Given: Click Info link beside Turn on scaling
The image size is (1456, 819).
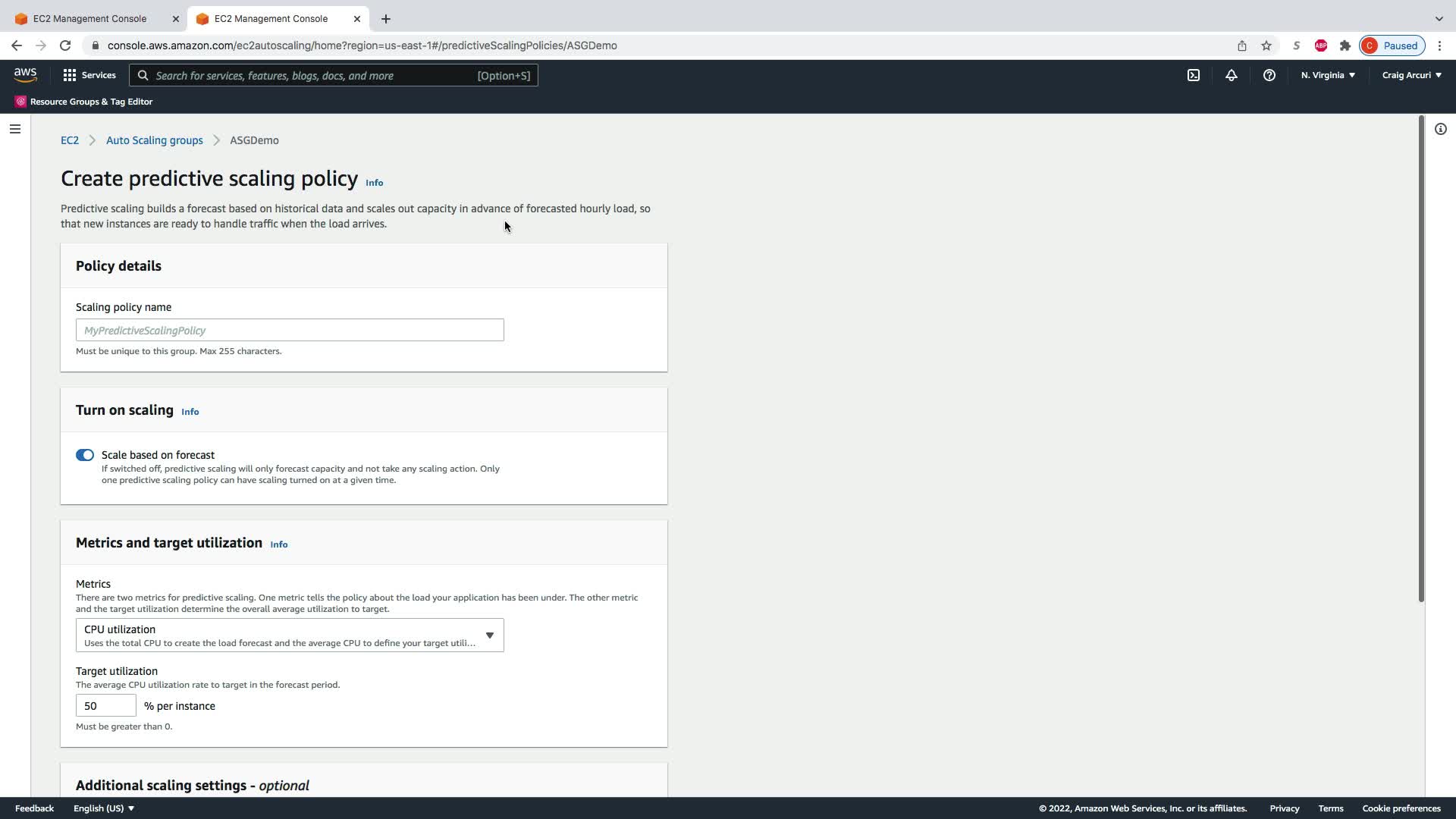Looking at the screenshot, I should [x=190, y=412].
